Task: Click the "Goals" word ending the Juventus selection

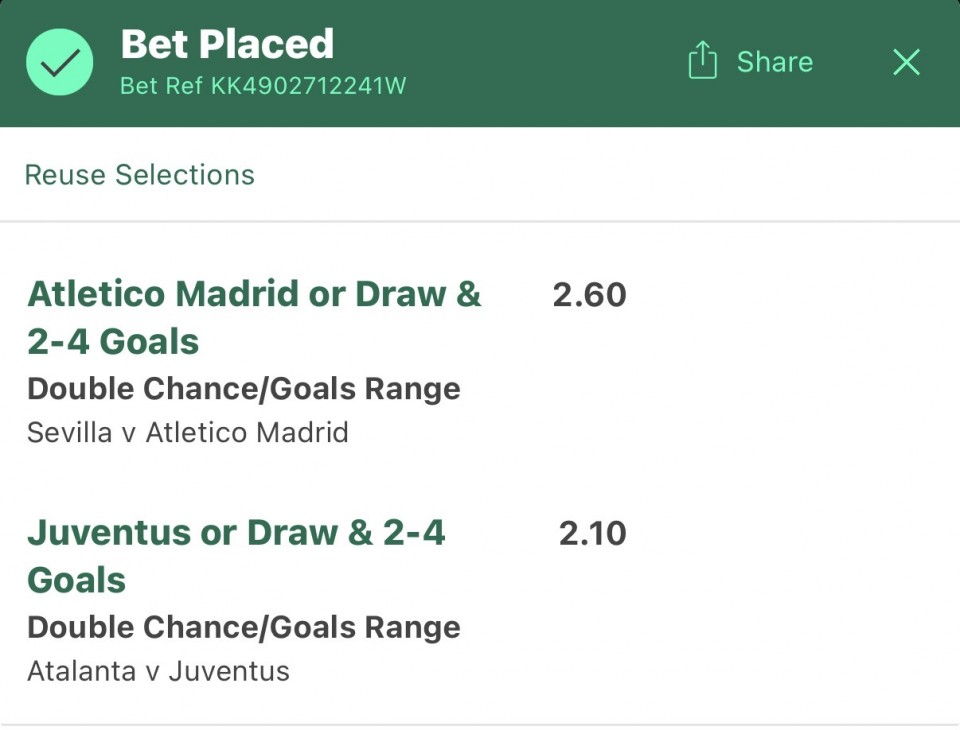Action: (x=76, y=580)
